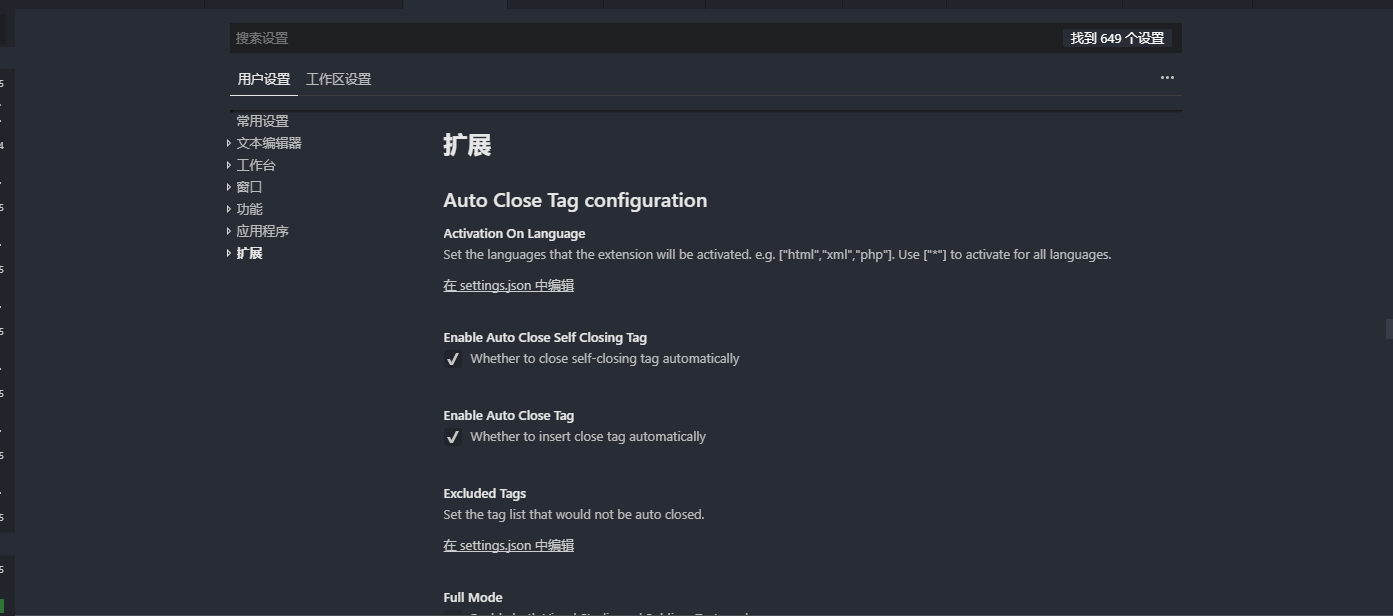Click the vertical scrollbar thumb on right

(x=1389, y=329)
